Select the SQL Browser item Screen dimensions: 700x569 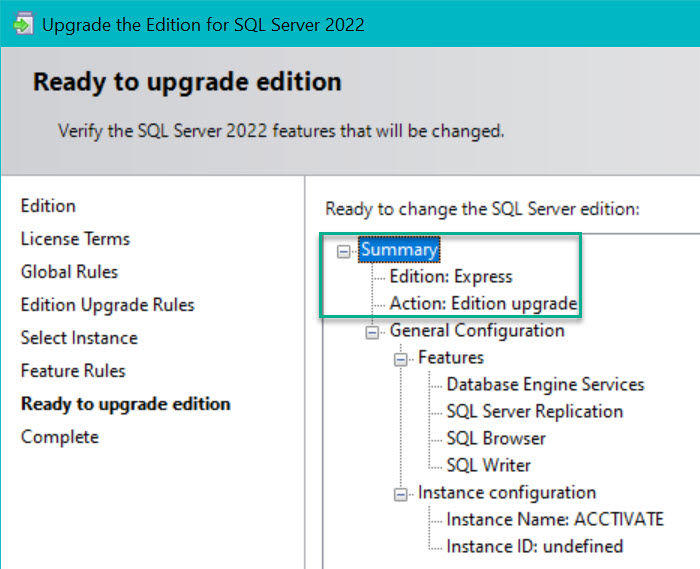496,438
